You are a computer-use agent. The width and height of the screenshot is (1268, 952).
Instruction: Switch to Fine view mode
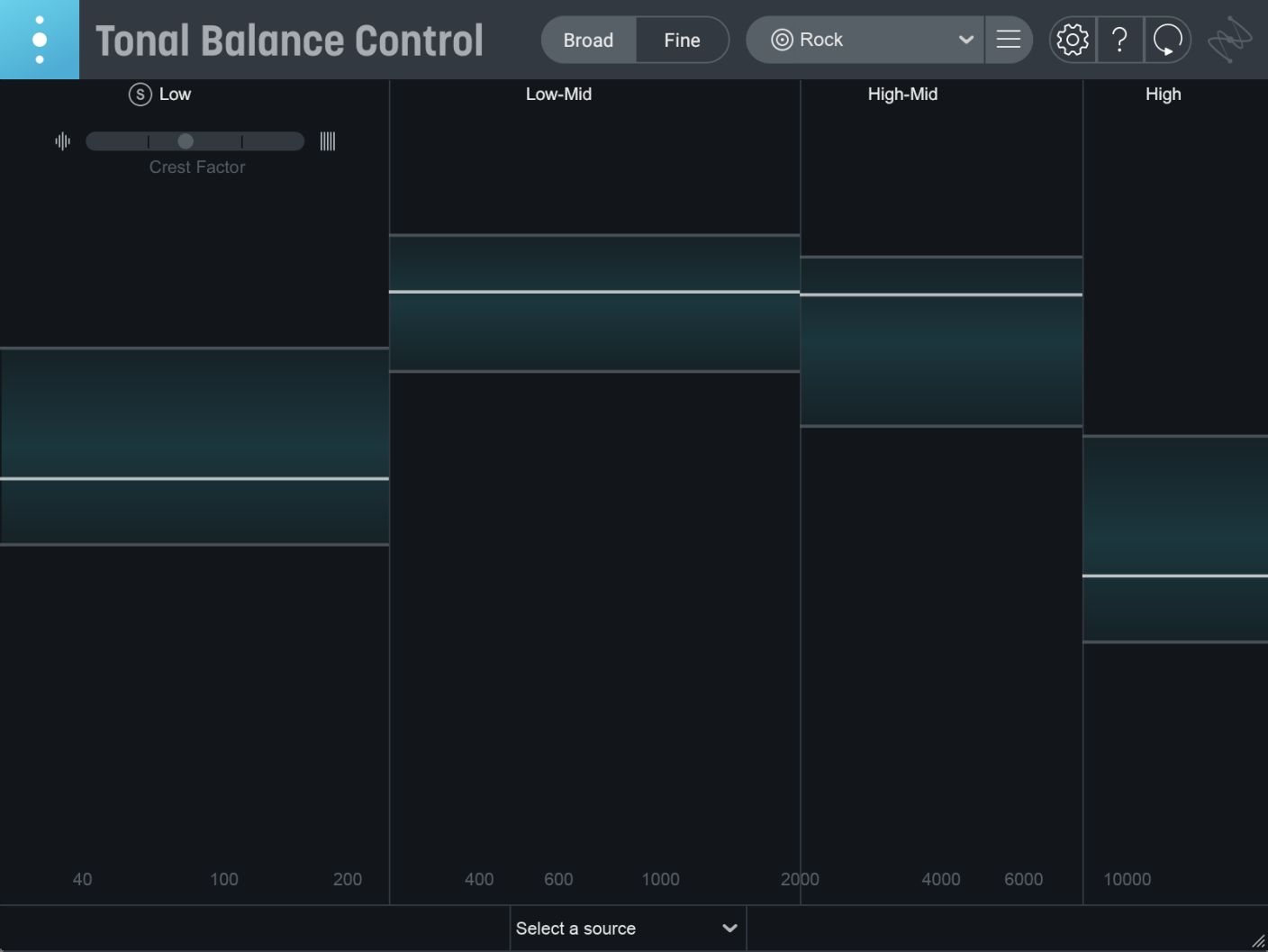(x=682, y=39)
